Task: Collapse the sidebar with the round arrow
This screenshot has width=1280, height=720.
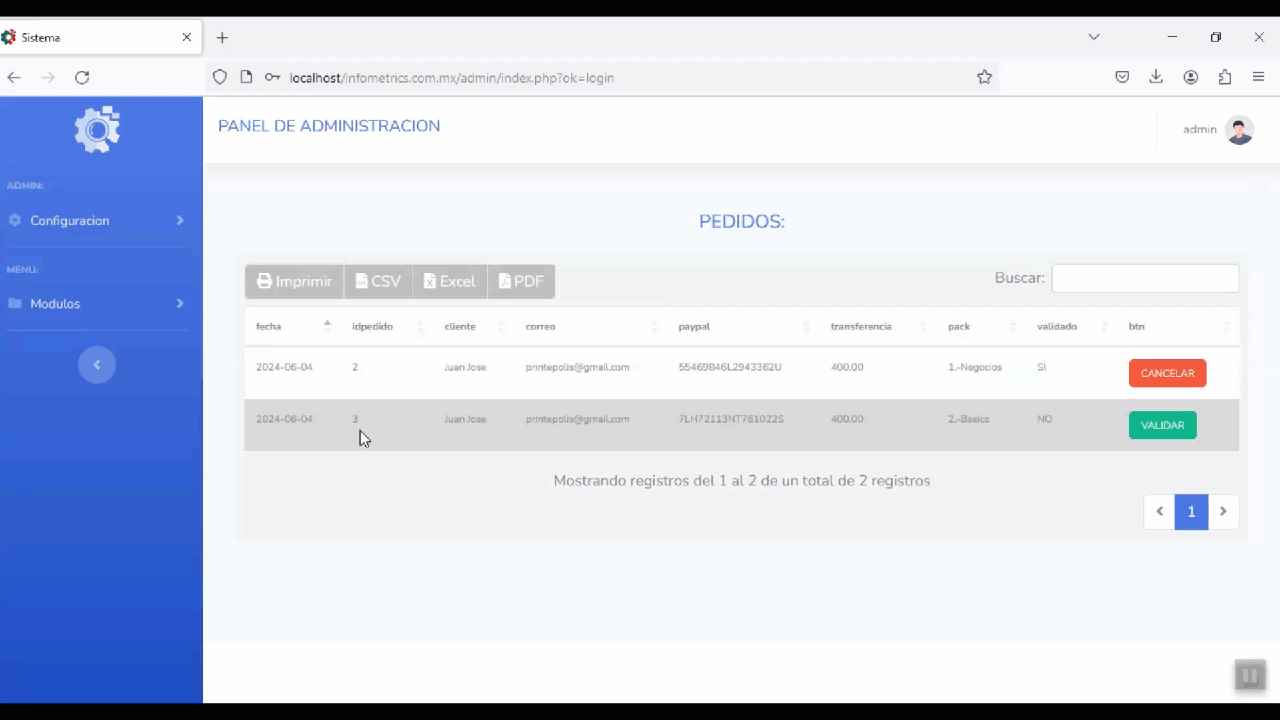Action: tap(97, 365)
